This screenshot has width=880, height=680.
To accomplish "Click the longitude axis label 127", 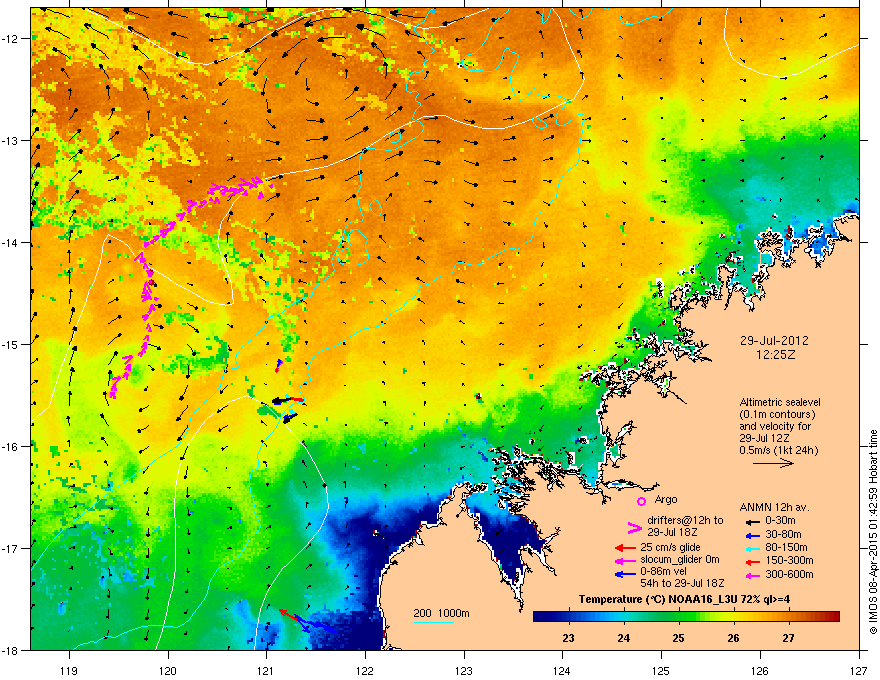I will point(859,671).
